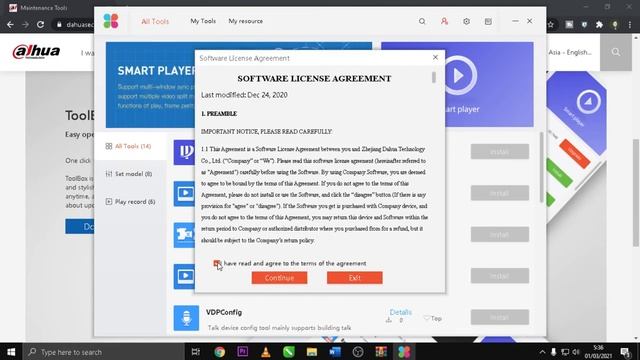Open Chrome three-dot menu
This screenshot has height=360, width=640.
pyautogui.click(x=630, y=24)
